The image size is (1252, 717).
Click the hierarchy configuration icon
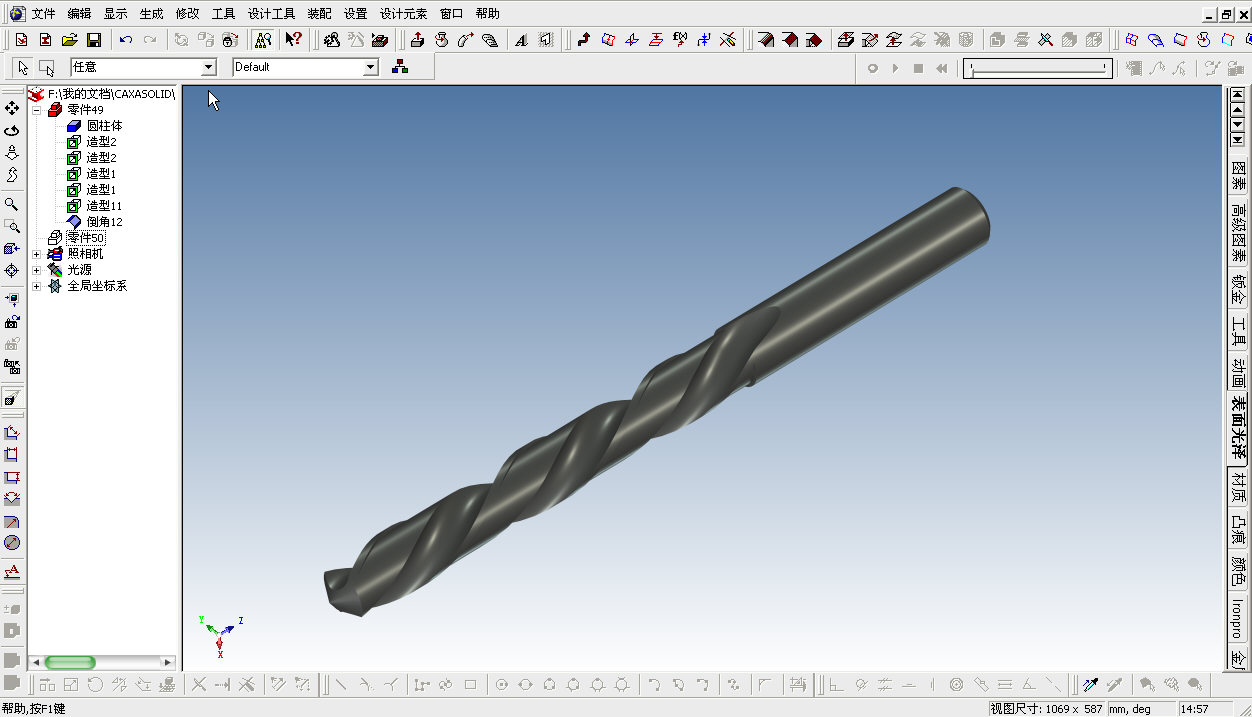[x=400, y=67]
